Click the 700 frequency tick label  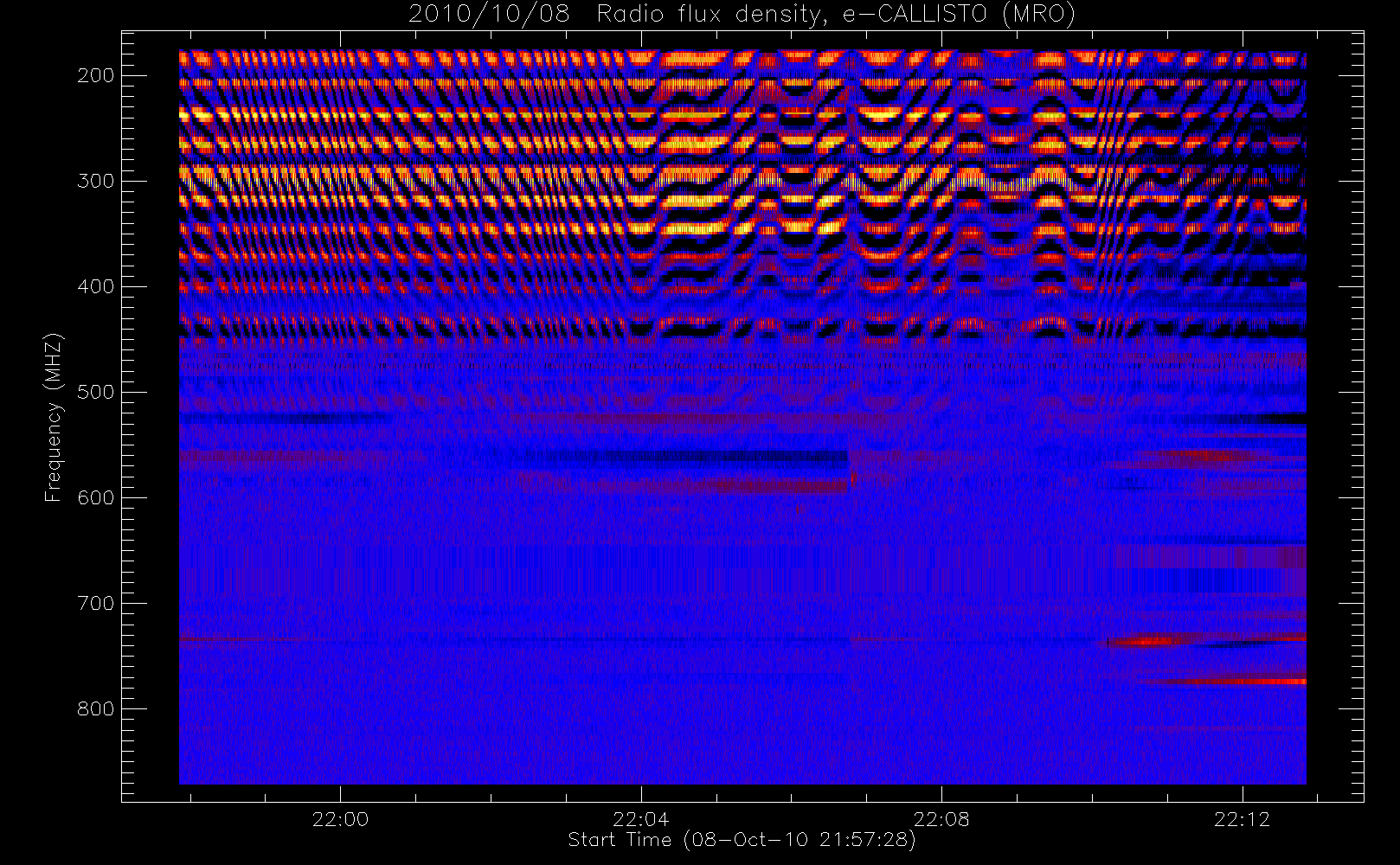[96, 603]
